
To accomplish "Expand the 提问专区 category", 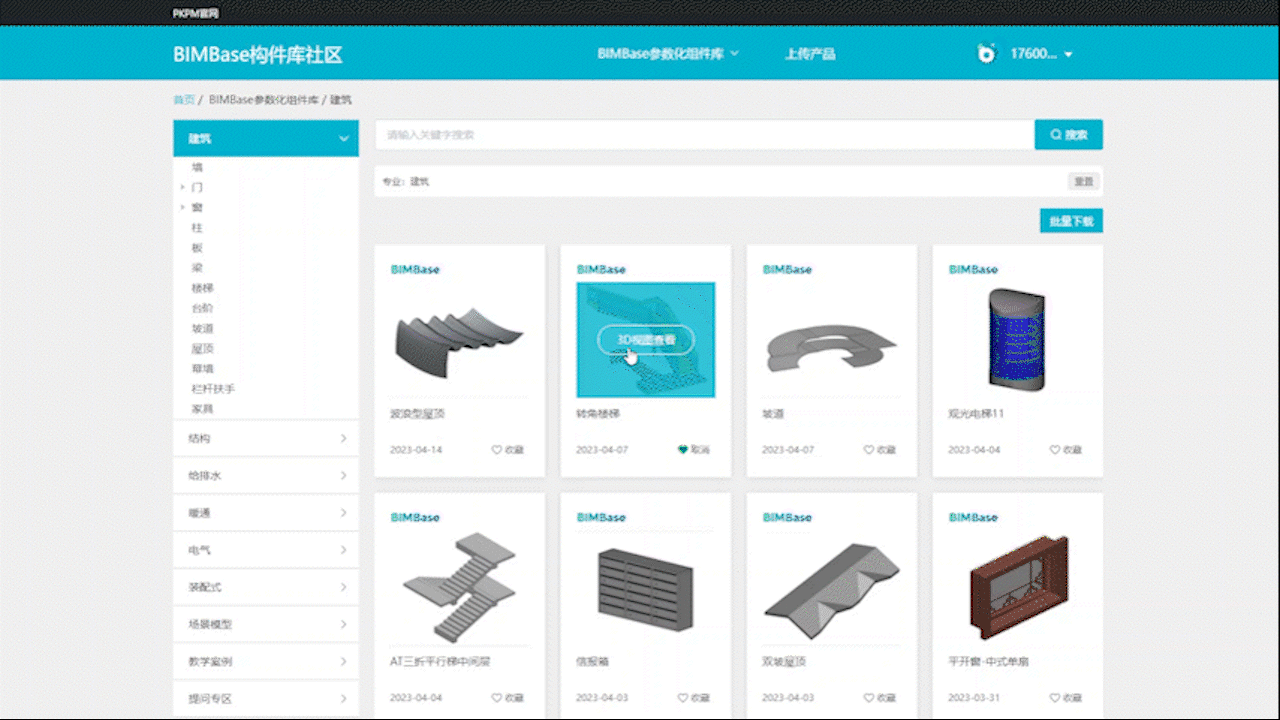I will pyautogui.click(x=266, y=698).
